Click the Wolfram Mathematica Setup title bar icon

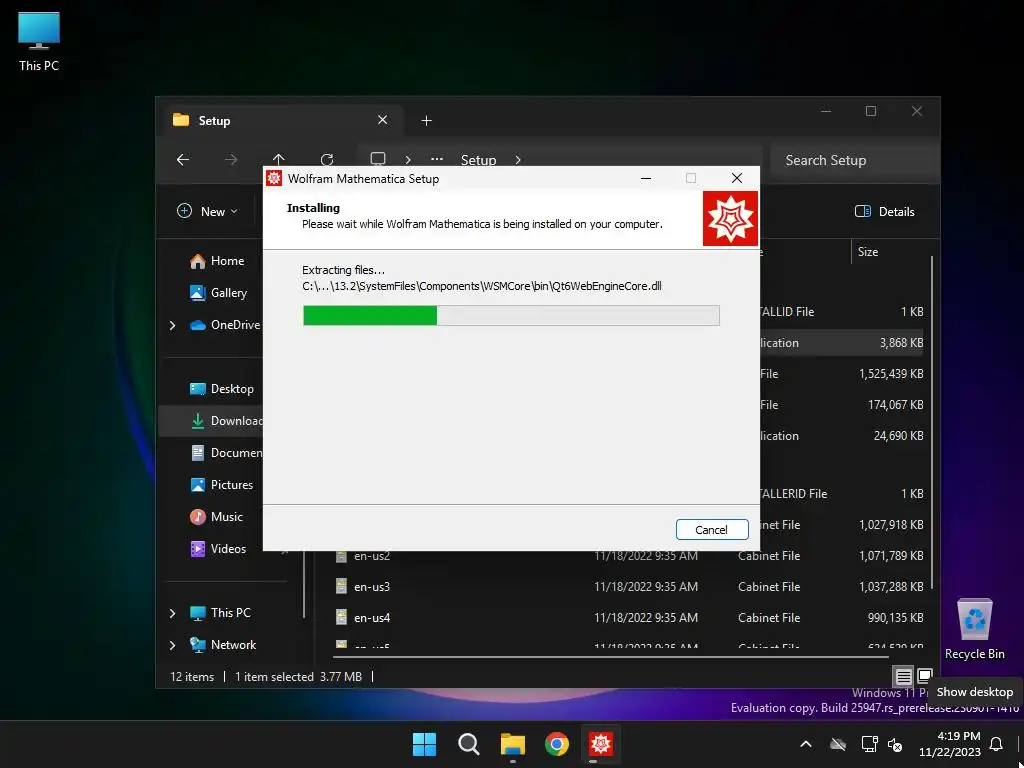(274, 178)
